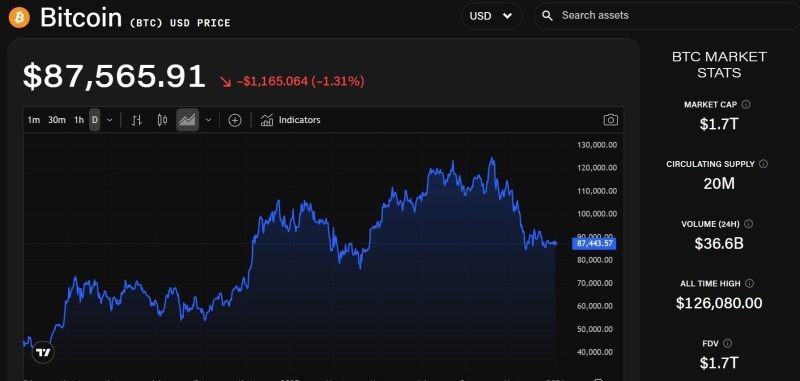Click the $36.6B volume value

[x=719, y=243]
